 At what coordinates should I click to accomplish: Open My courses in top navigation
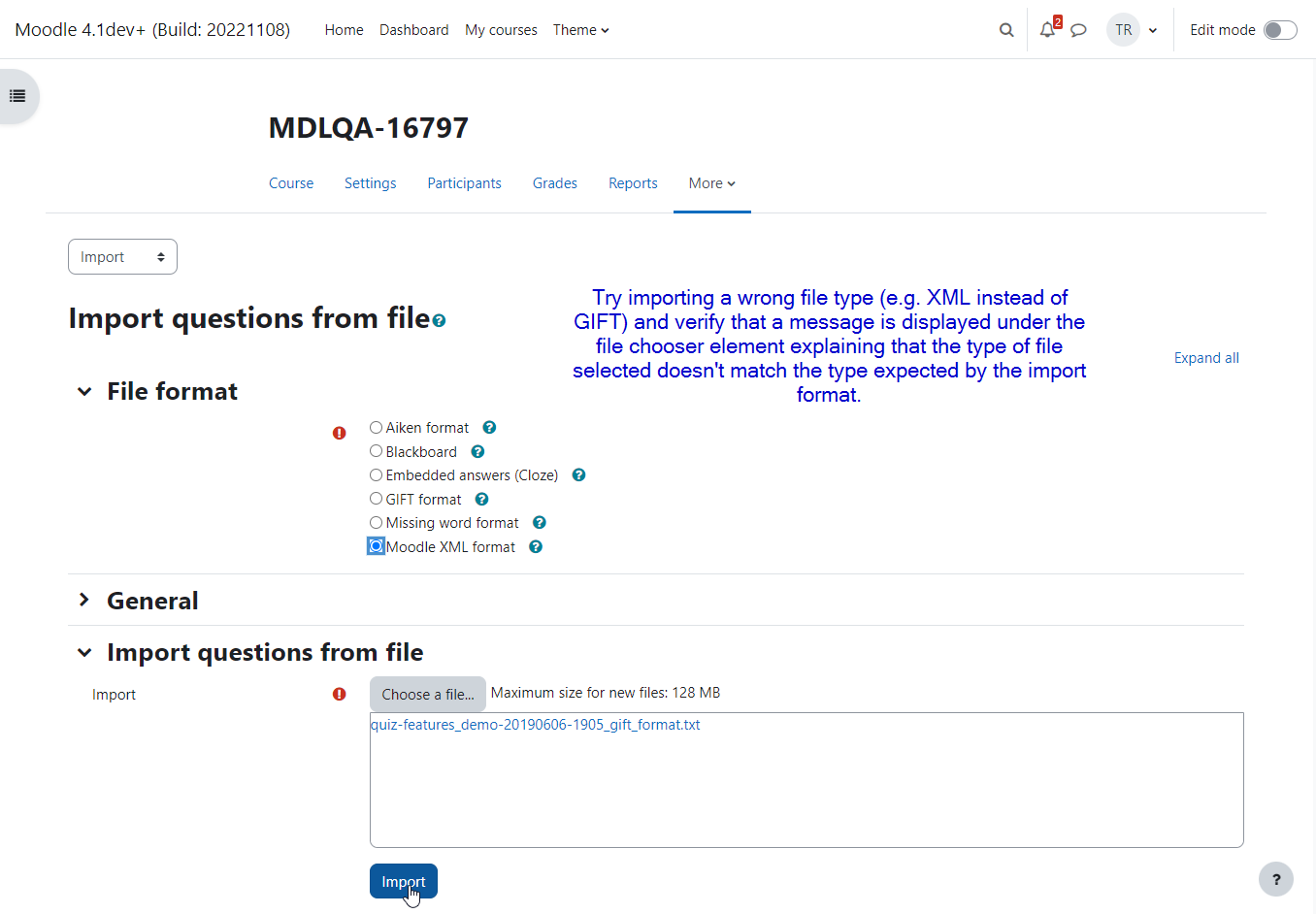(501, 30)
